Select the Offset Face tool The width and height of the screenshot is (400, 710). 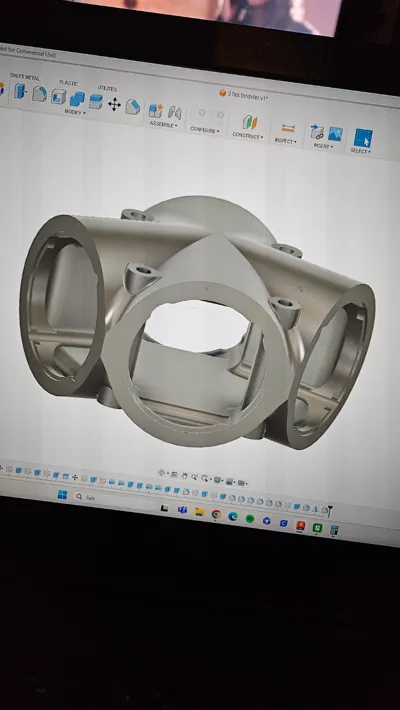tap(96, 101)
